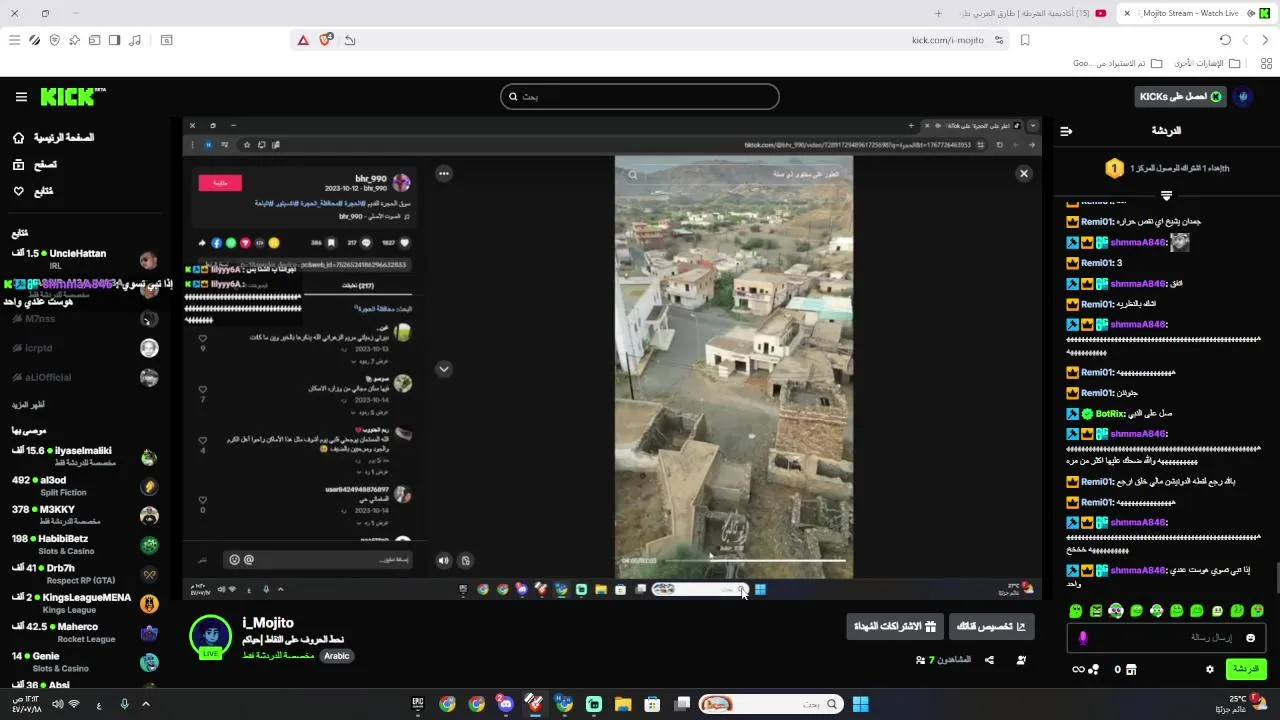The width and height of the screenshot is (1280, 720).
Task: Click the Gift Subscriptions button
Action: [x=894, y=626]
